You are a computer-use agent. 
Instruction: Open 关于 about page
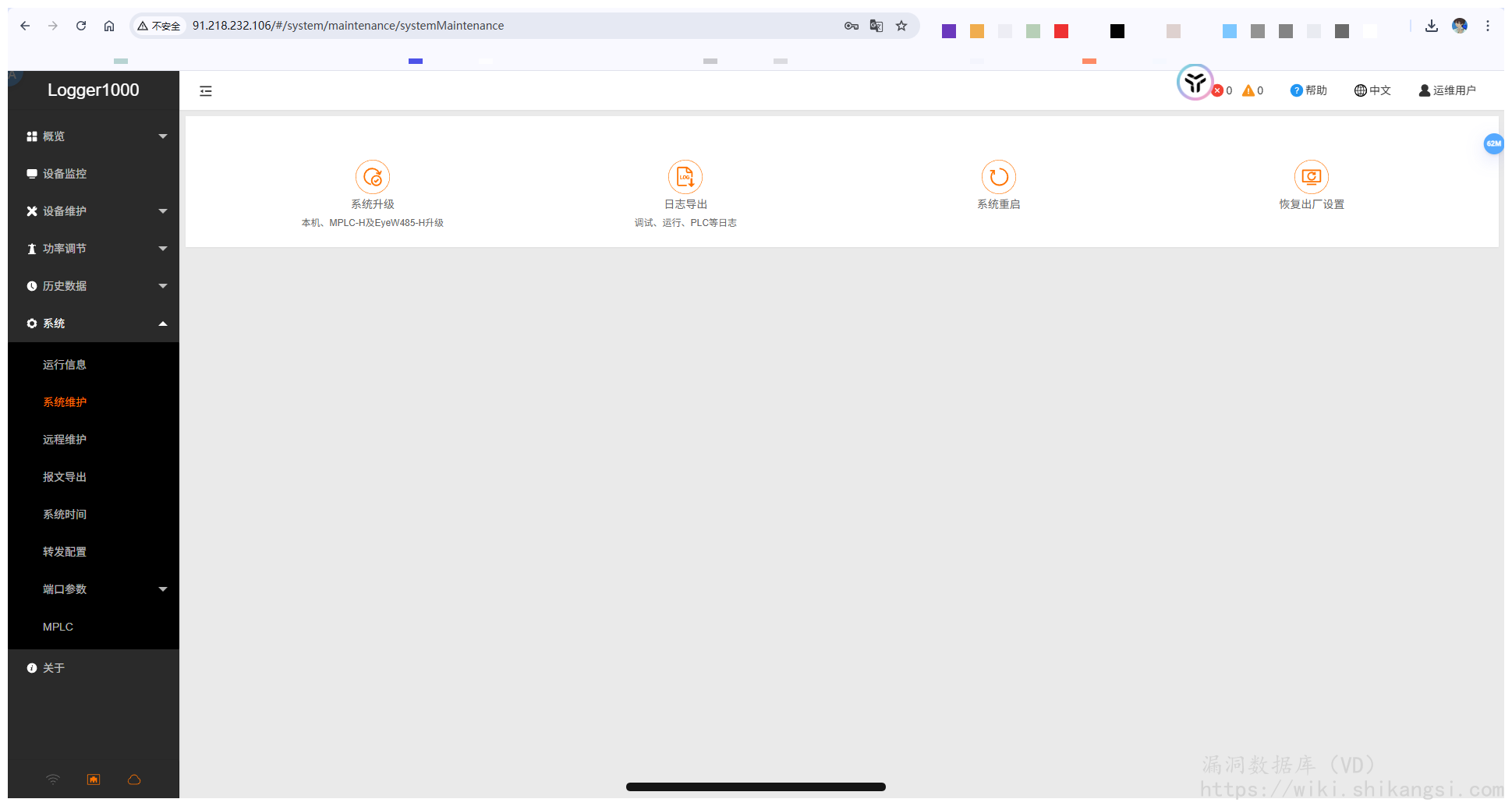click(94, 668)
